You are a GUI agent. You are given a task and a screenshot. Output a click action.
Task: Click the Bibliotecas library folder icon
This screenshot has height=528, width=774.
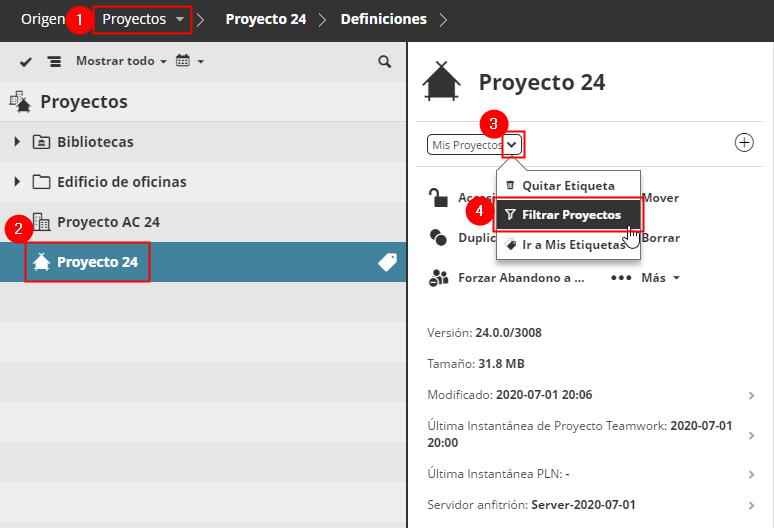41,142
